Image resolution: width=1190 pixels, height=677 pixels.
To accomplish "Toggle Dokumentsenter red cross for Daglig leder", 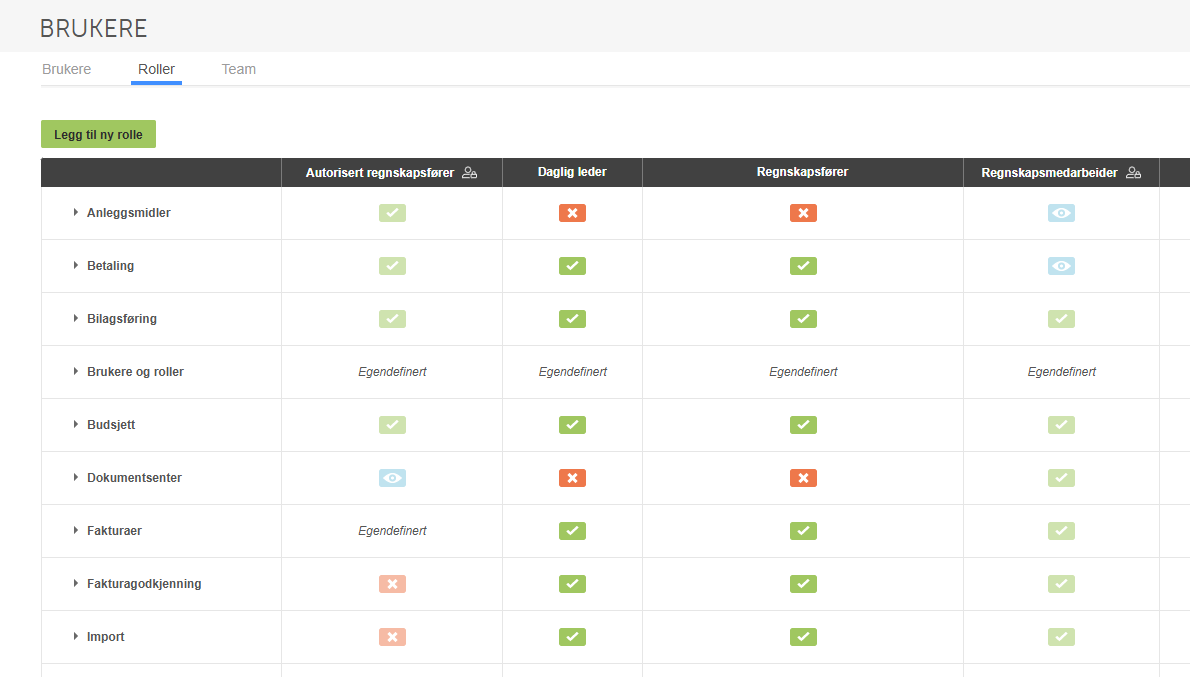I will pyautogui.click(x=572, y=478).
